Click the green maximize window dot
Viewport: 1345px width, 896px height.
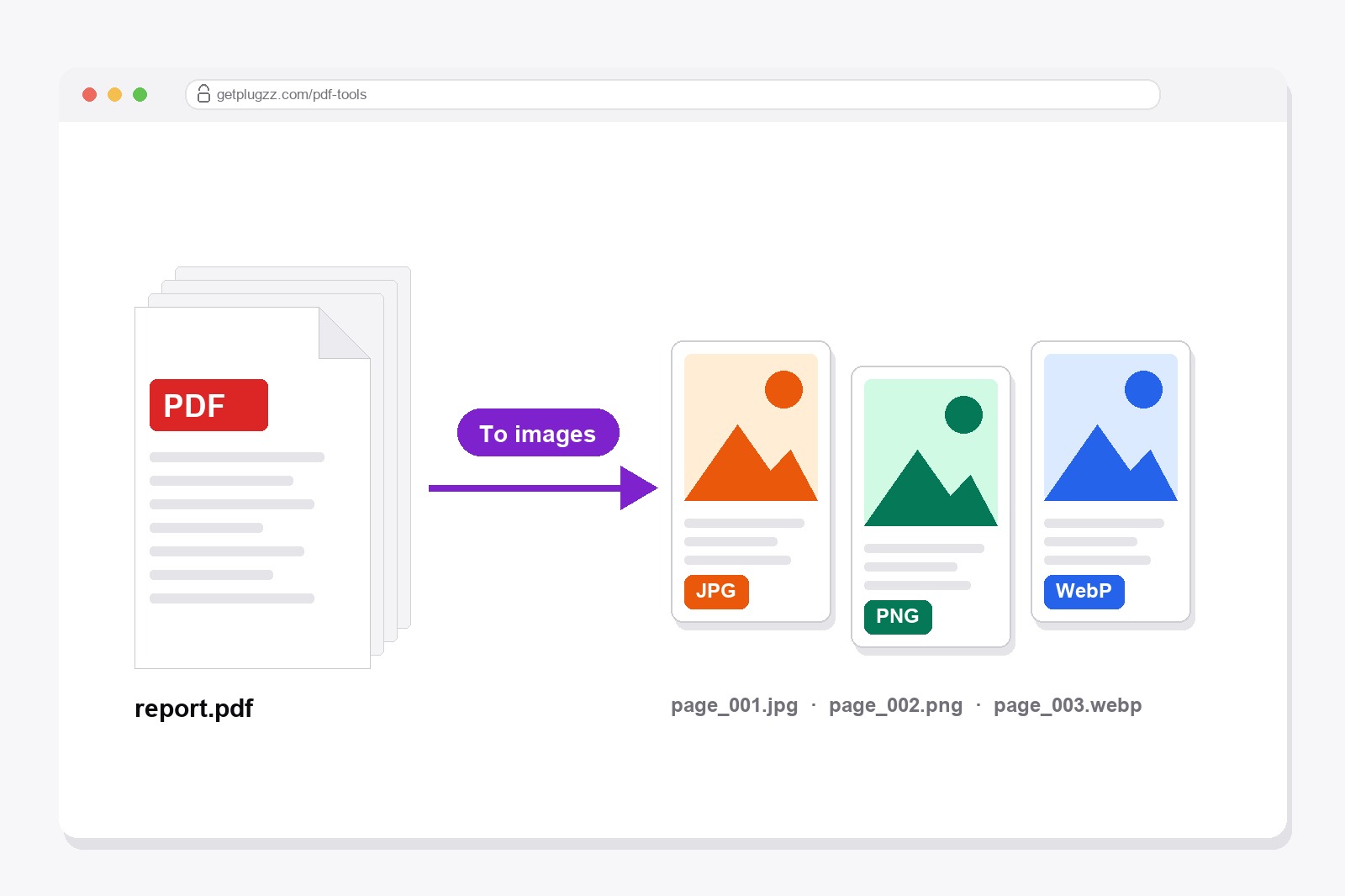pyautogui.click(x=140, y=94)
